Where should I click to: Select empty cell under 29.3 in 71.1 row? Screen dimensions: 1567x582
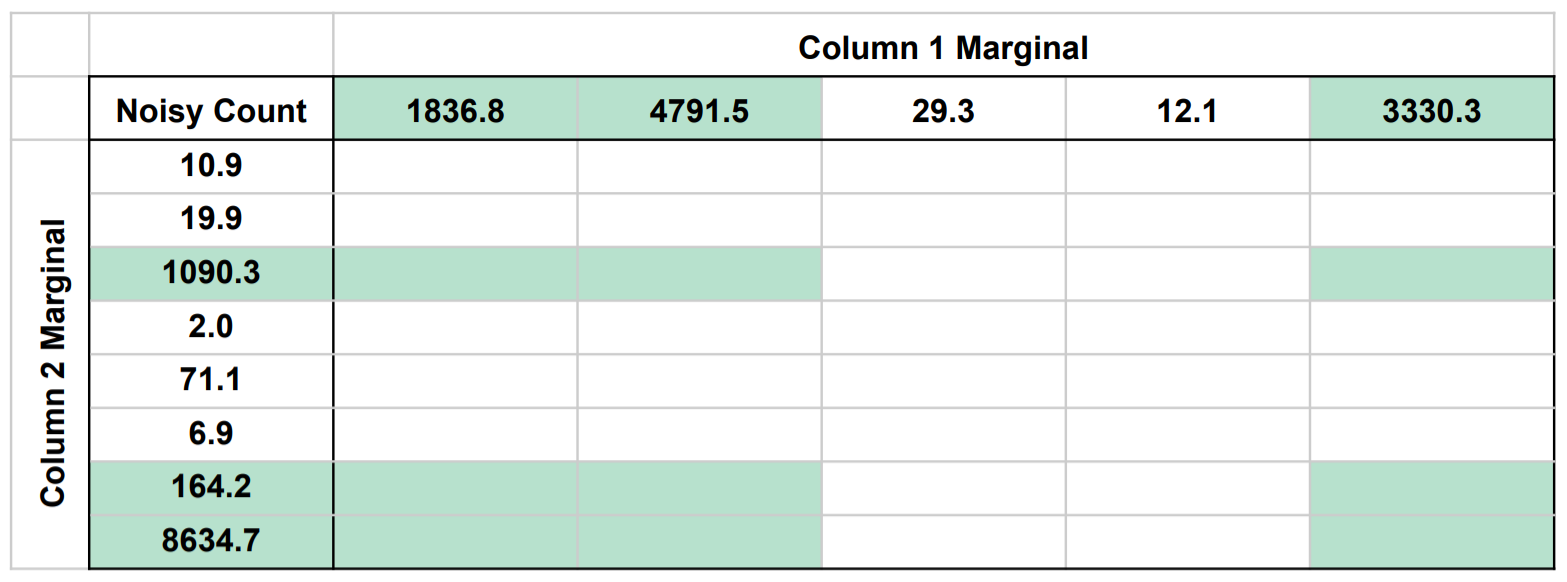pos(943,380)
